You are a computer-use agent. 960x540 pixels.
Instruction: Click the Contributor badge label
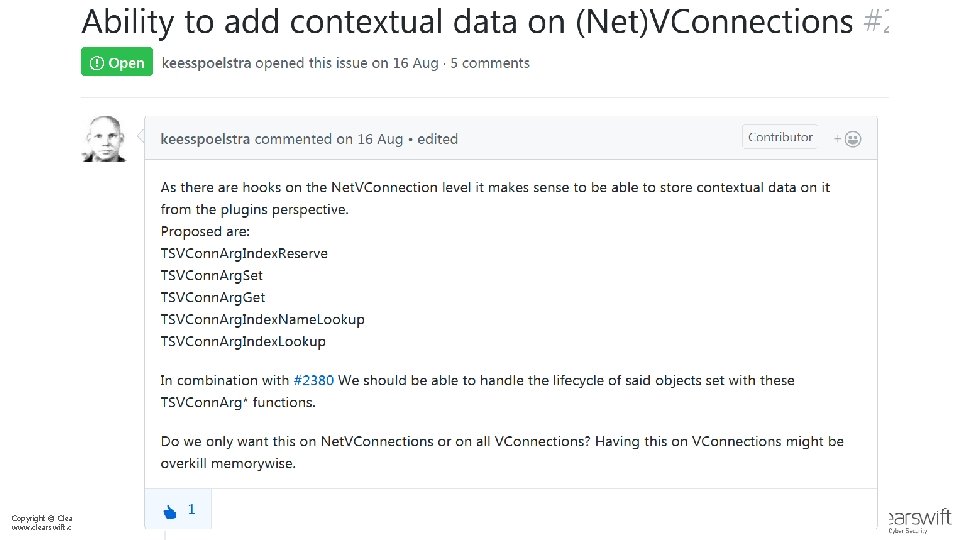[x=780, y=138]
